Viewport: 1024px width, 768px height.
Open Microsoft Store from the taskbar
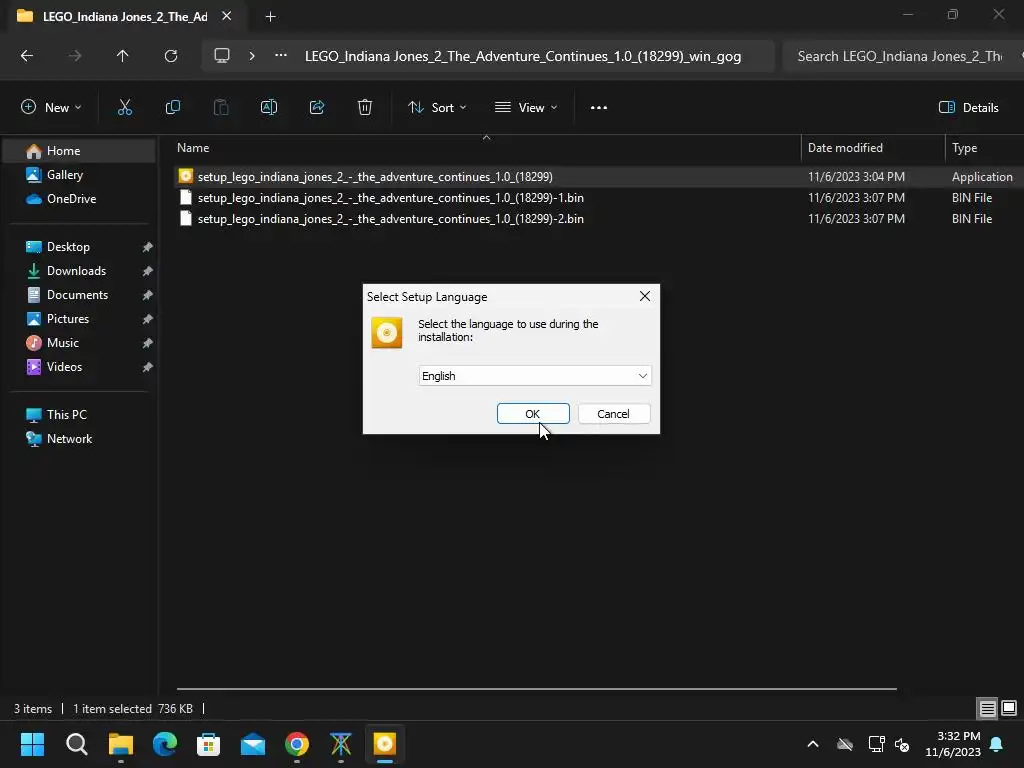tap(209, 744)
